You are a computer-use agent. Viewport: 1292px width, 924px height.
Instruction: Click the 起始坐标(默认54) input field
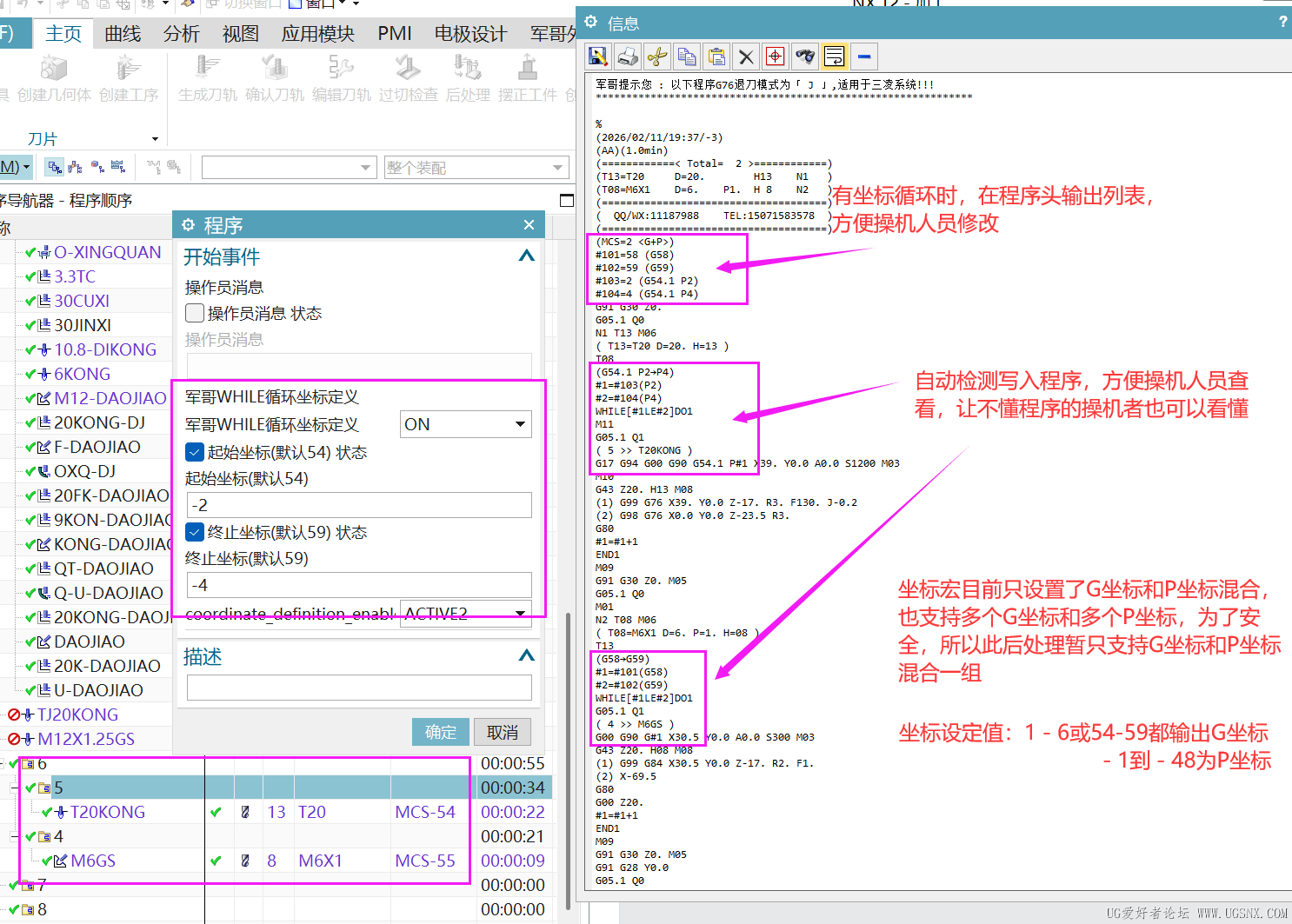coord(359,505)
